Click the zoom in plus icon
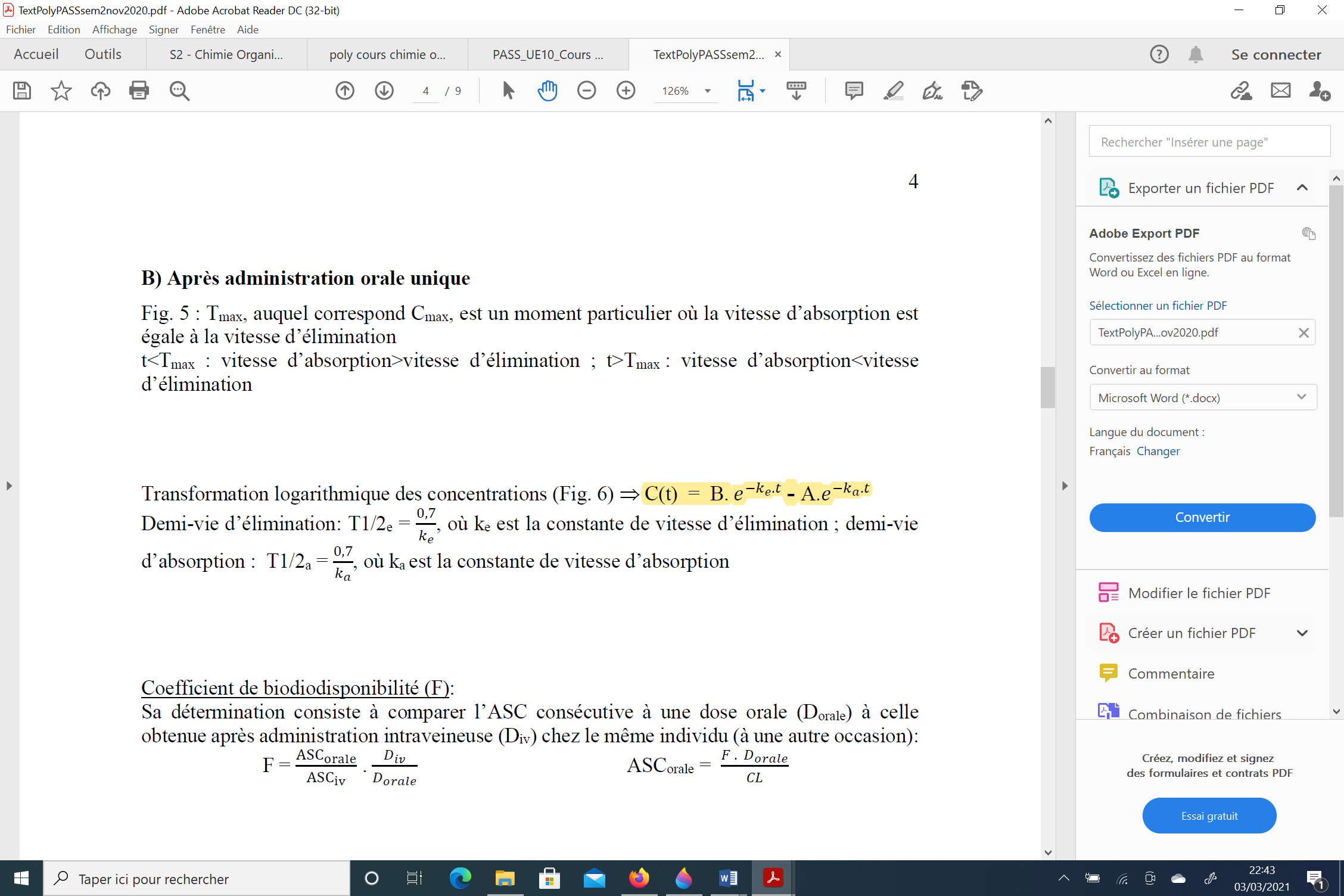1344x896 pixels. tap(626, 91)
